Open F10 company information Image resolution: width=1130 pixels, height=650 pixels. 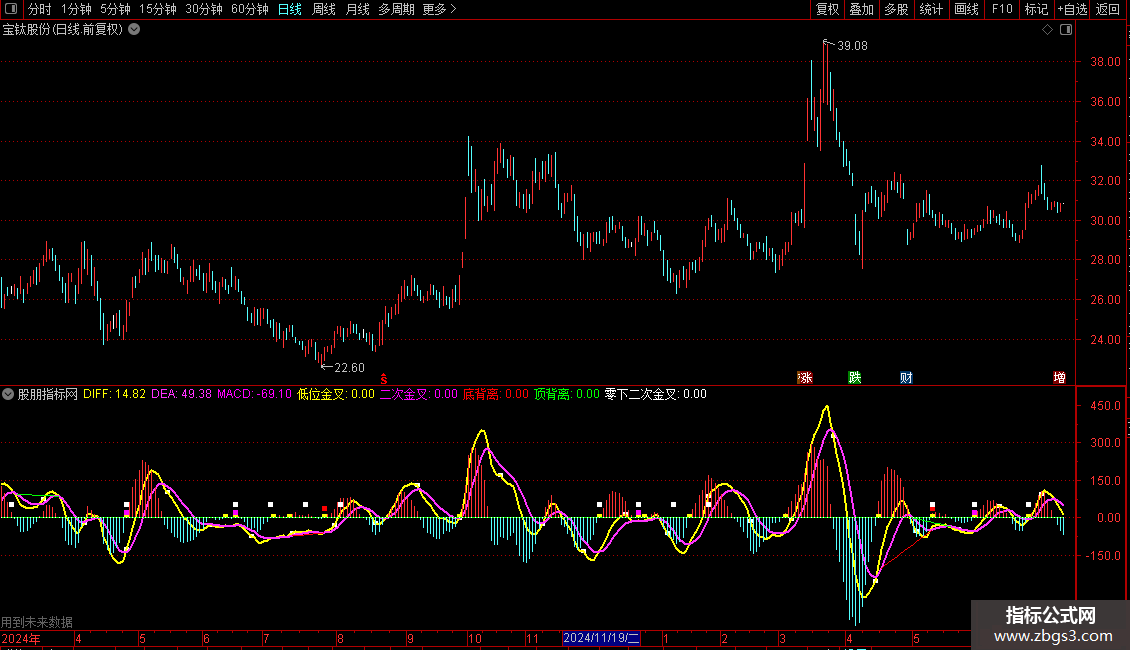tap(1002, 9)
